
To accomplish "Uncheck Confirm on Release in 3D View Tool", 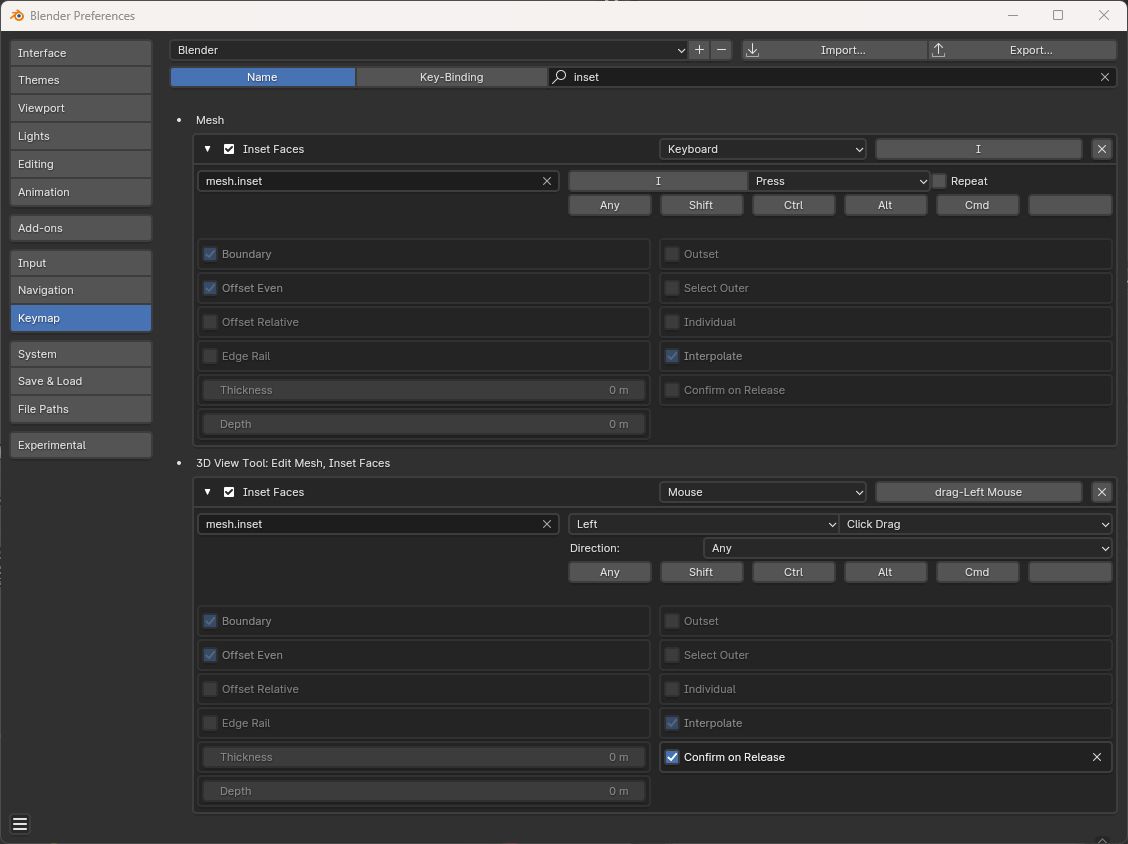I will (672, 757).
